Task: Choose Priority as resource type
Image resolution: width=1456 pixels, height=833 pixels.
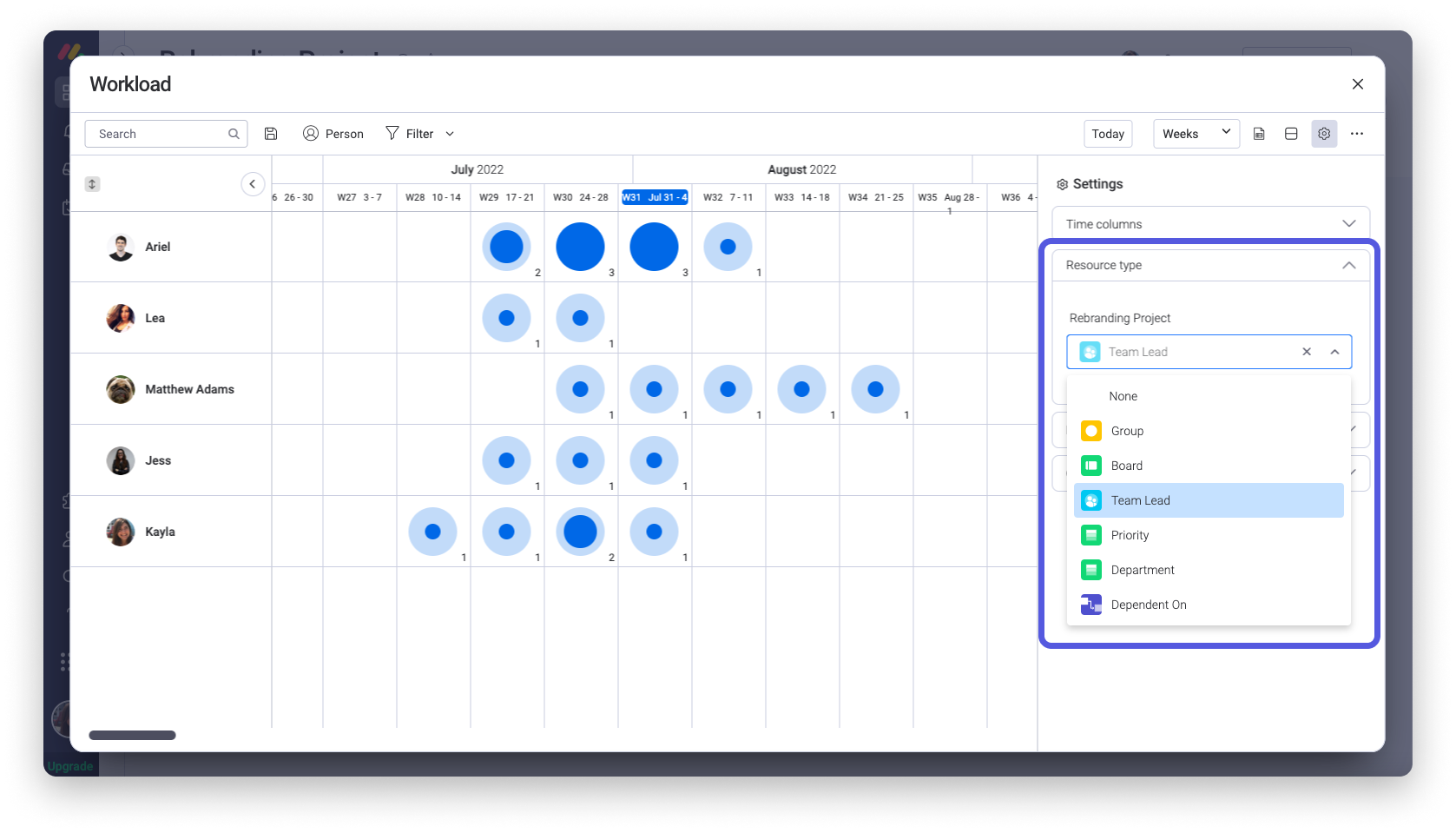Action: click(1209, 535)
